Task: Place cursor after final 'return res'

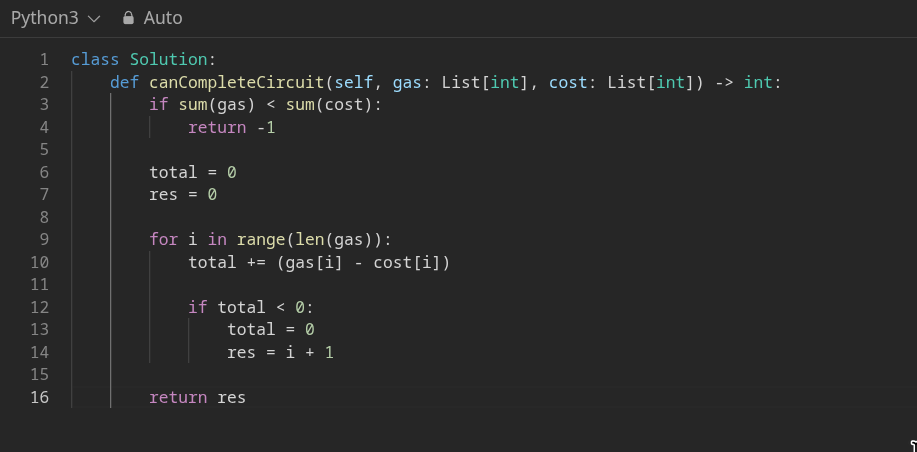Action: click(246, 398)
